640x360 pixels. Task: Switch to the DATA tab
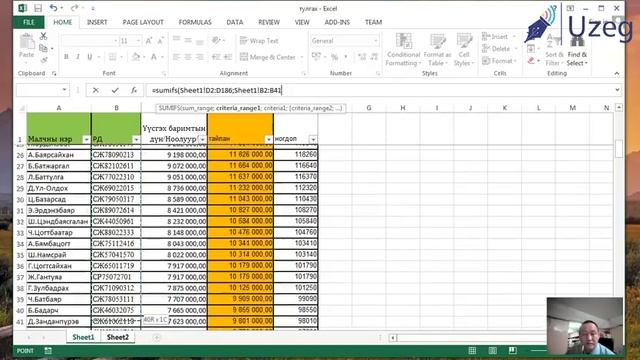pyautogui.click(x=235, y=22)
